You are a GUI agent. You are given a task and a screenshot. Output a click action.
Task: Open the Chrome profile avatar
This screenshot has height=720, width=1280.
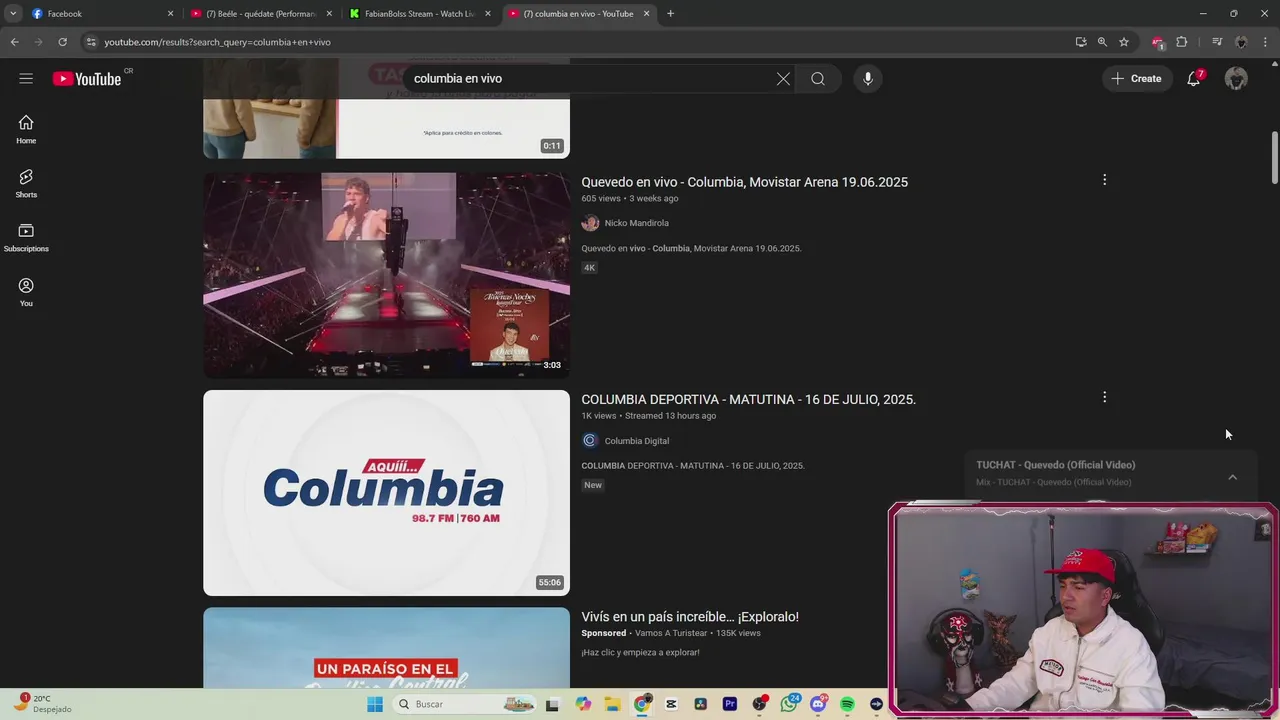point(1241,42)
